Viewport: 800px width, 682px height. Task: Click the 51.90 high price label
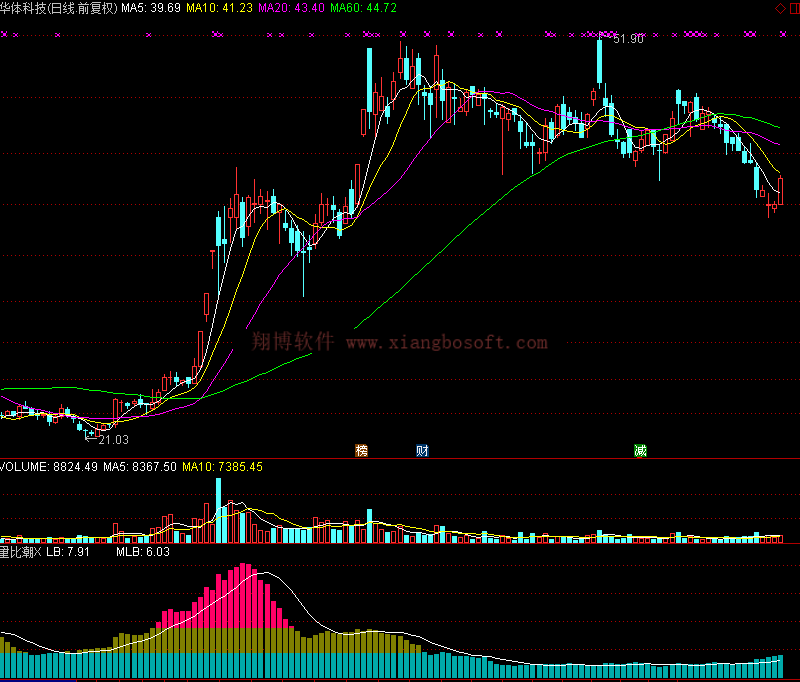pos(628,39)
